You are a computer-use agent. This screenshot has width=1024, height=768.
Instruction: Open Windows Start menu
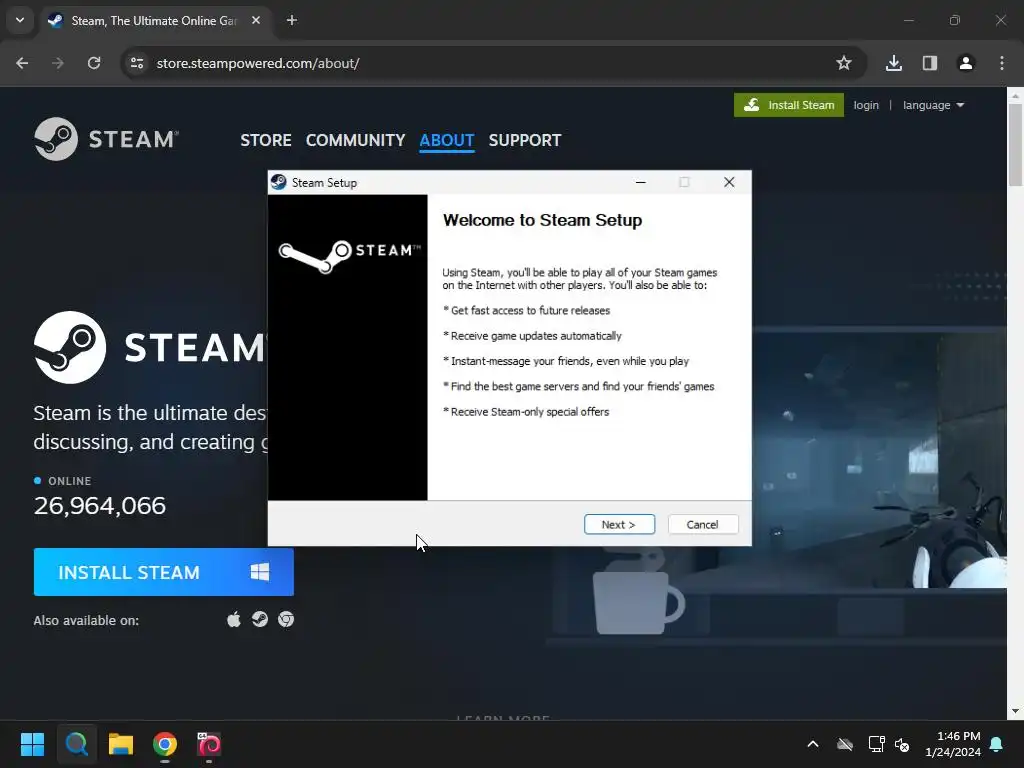coord(32,744)
